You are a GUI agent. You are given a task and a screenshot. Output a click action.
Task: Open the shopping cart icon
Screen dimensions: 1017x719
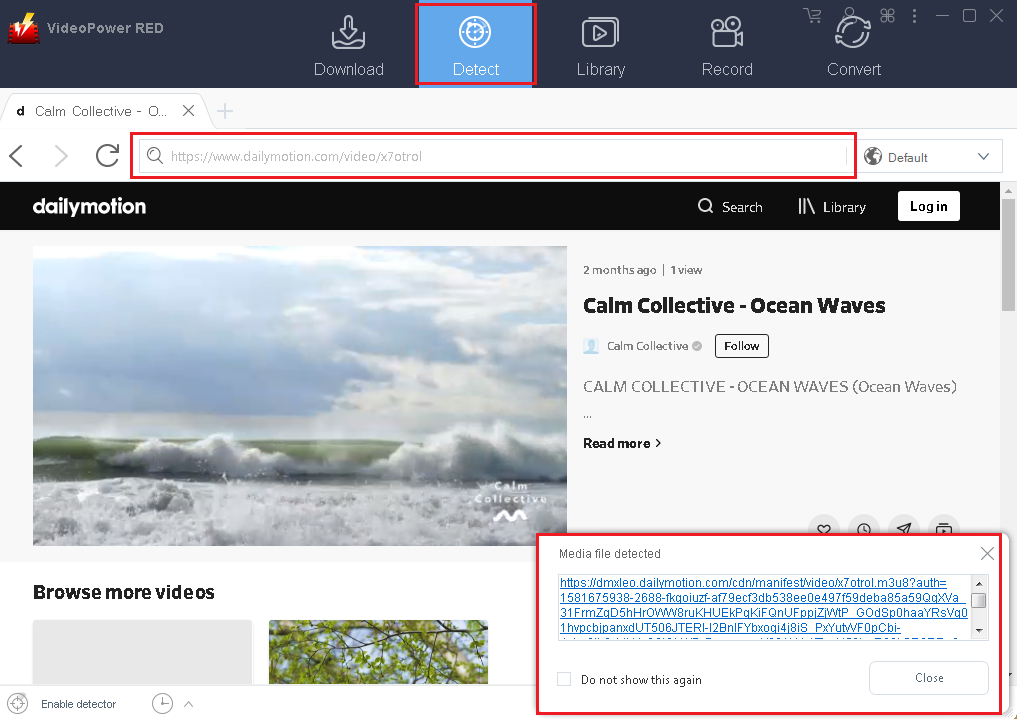pyautogui.click(x=812, y=15)
